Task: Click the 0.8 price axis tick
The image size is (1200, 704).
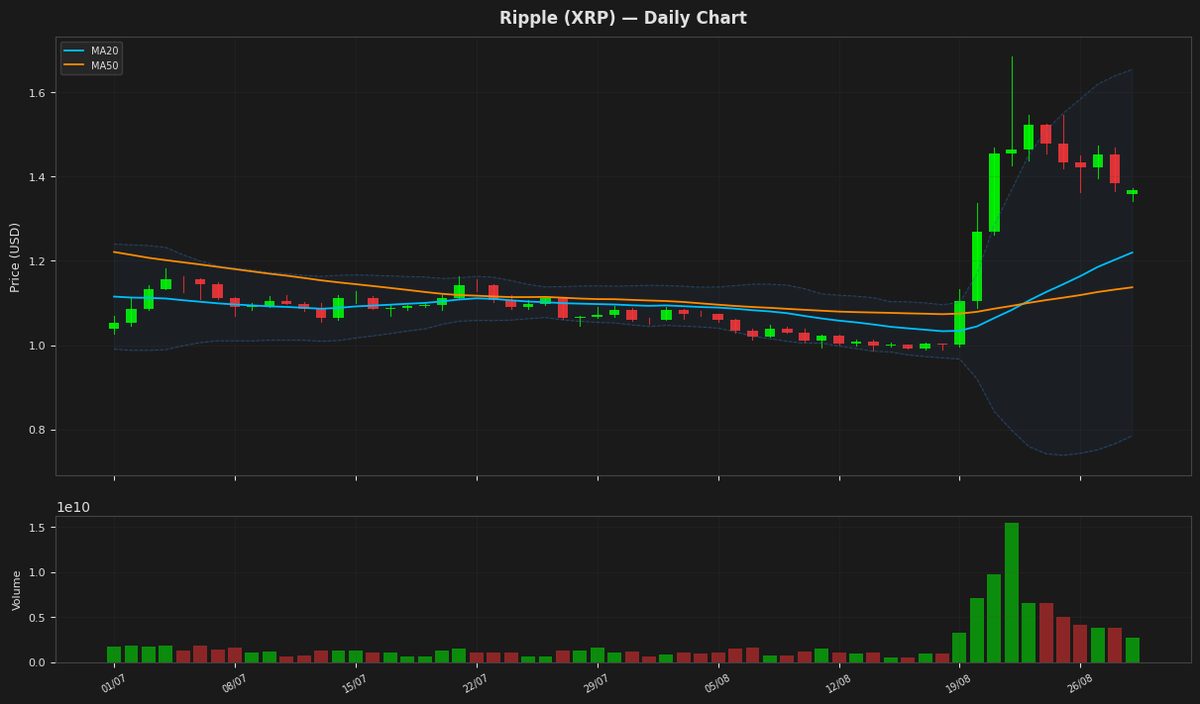Action: 38,430
